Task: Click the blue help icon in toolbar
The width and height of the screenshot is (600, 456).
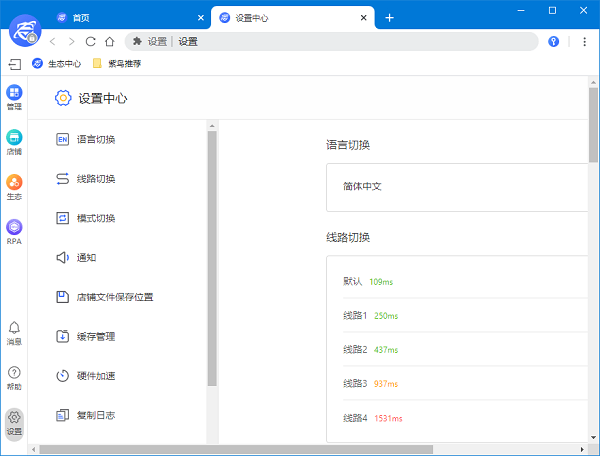Action: (553, 41)
